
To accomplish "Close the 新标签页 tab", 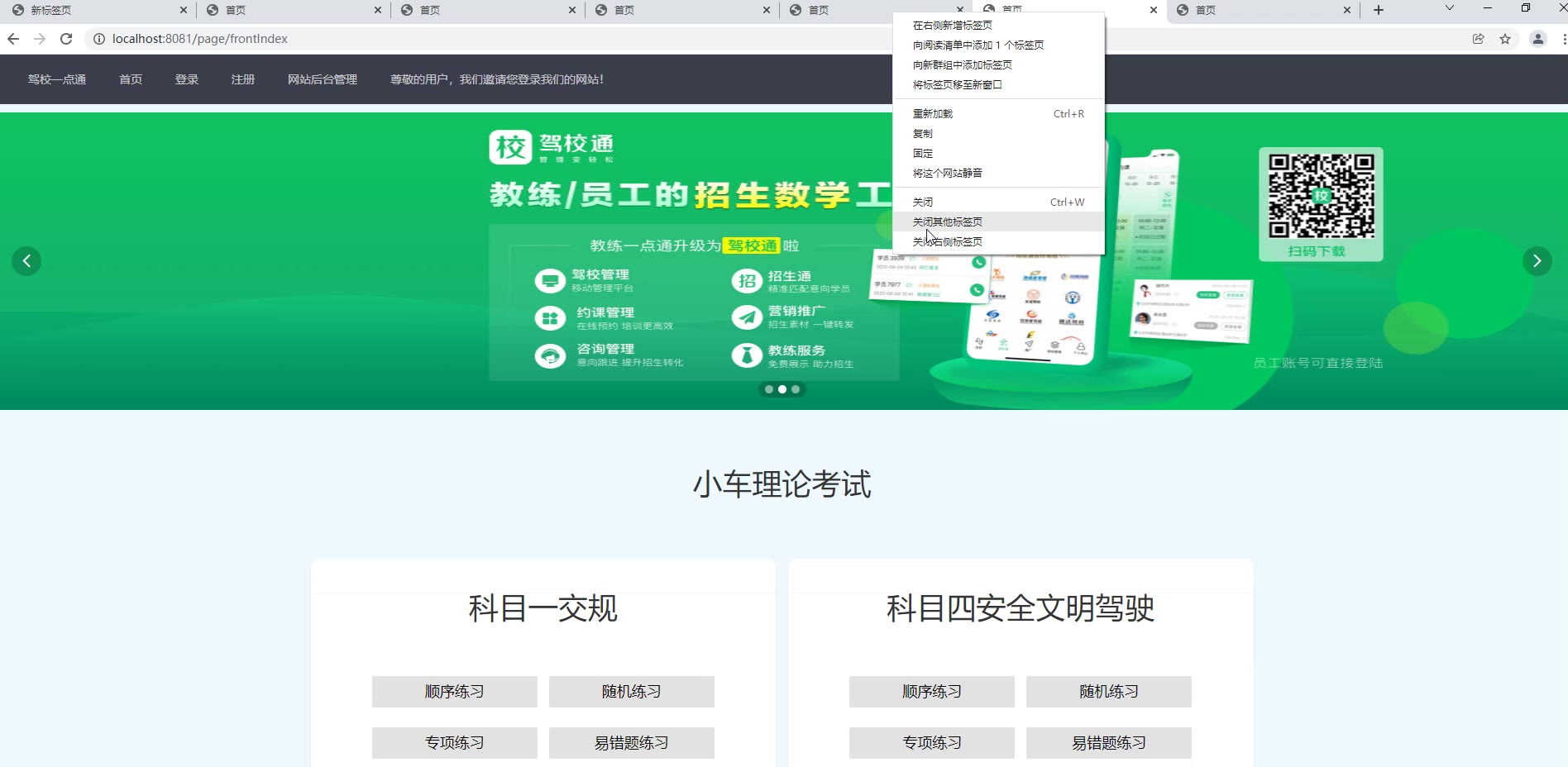I will coord(184,10).
